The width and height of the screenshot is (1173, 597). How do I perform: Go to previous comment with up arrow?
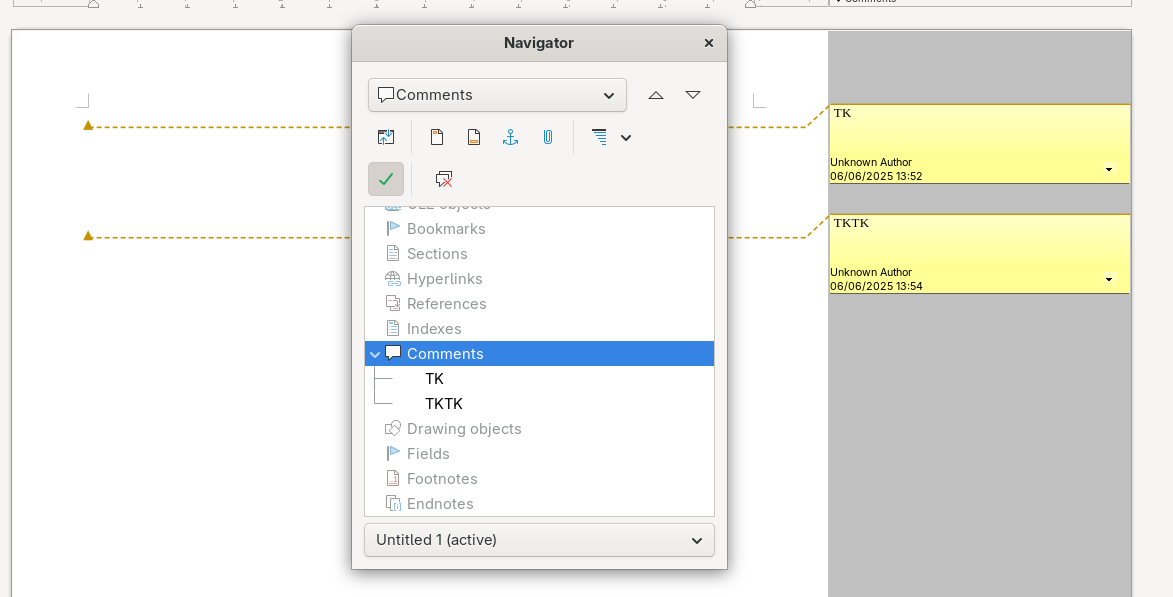coord(656,95)
